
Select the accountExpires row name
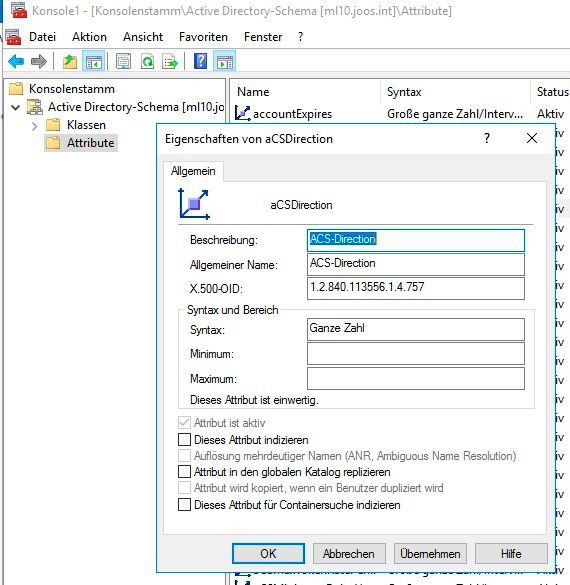click(x=292, y=114)
